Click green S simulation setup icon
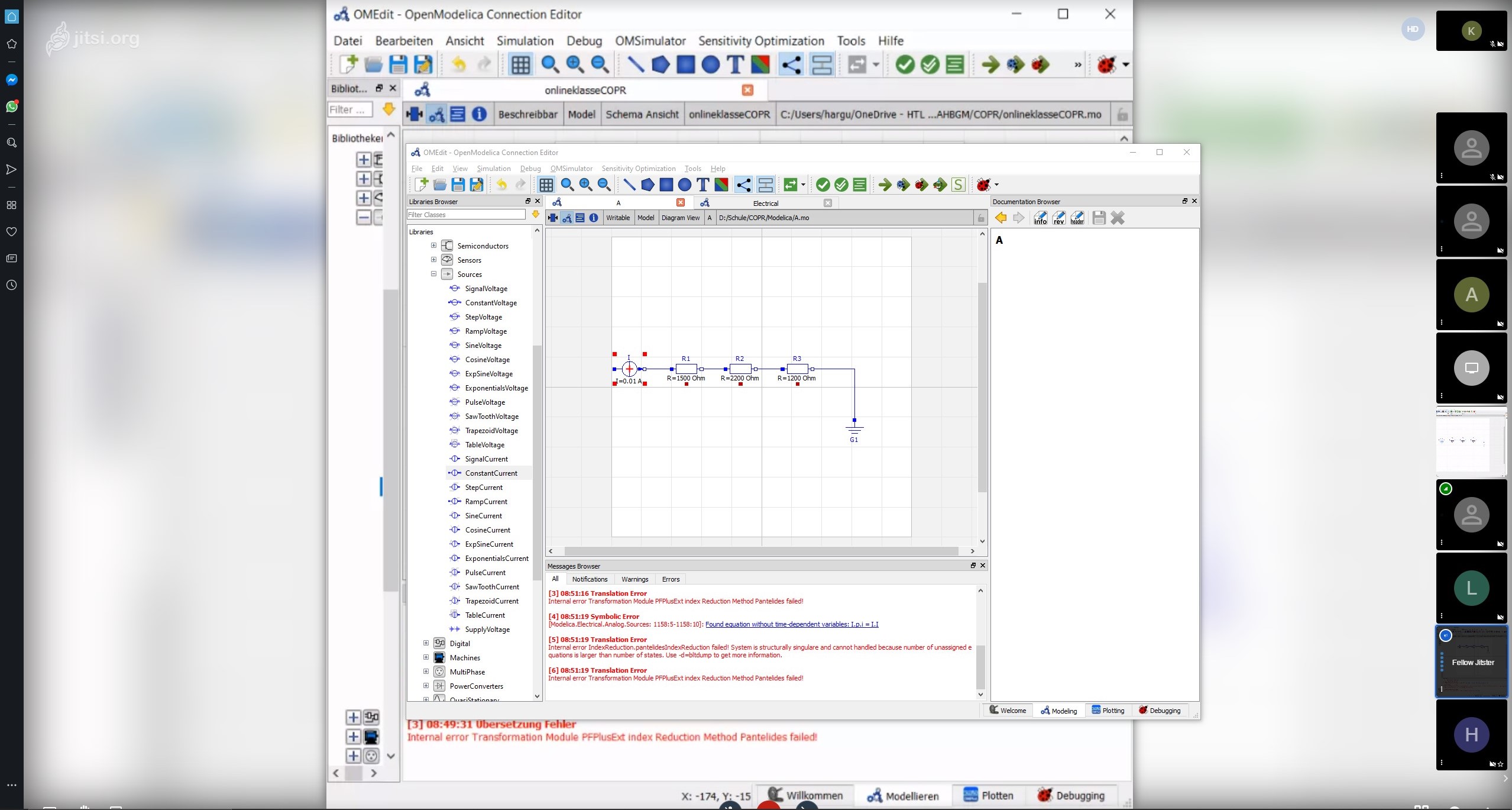The image size is (1512, 810). pyautogui.click(x=959, y=185)
